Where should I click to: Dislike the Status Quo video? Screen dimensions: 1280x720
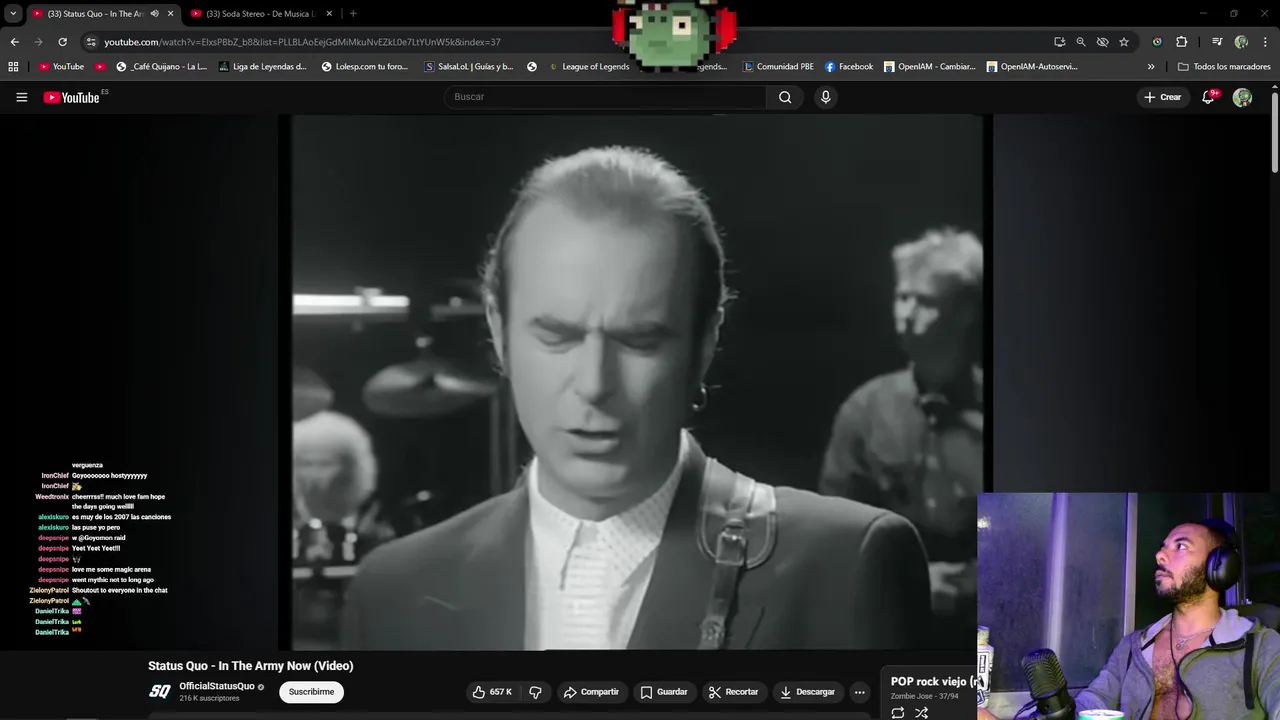536,692
